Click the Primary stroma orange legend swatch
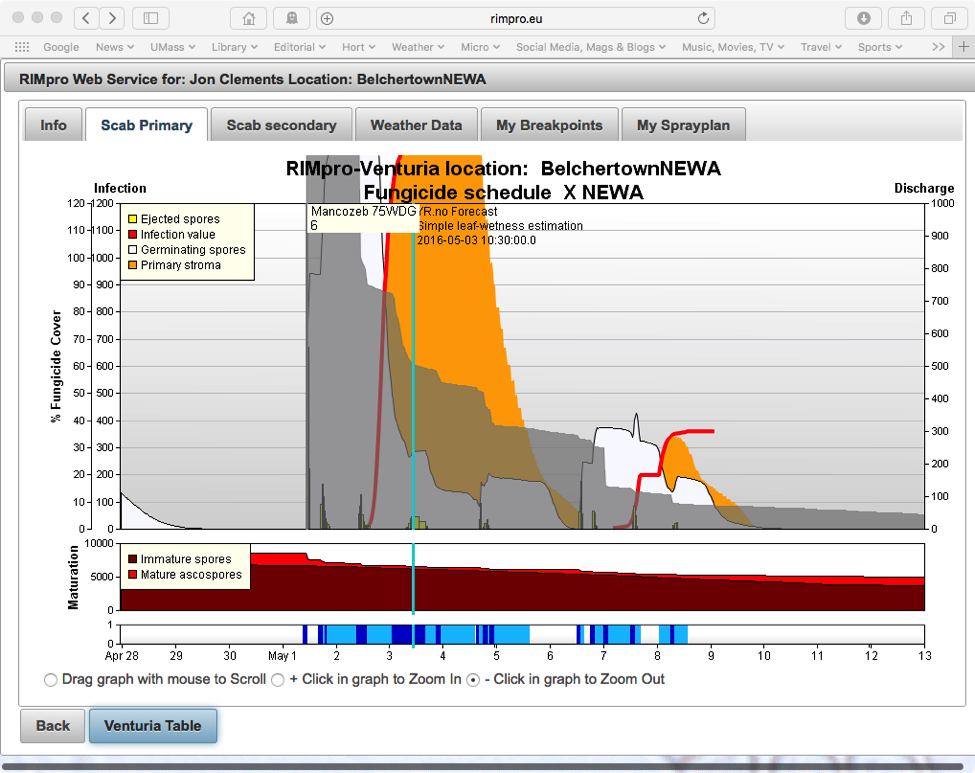Viewport: 975px width, 773px height. click(131, 265)
